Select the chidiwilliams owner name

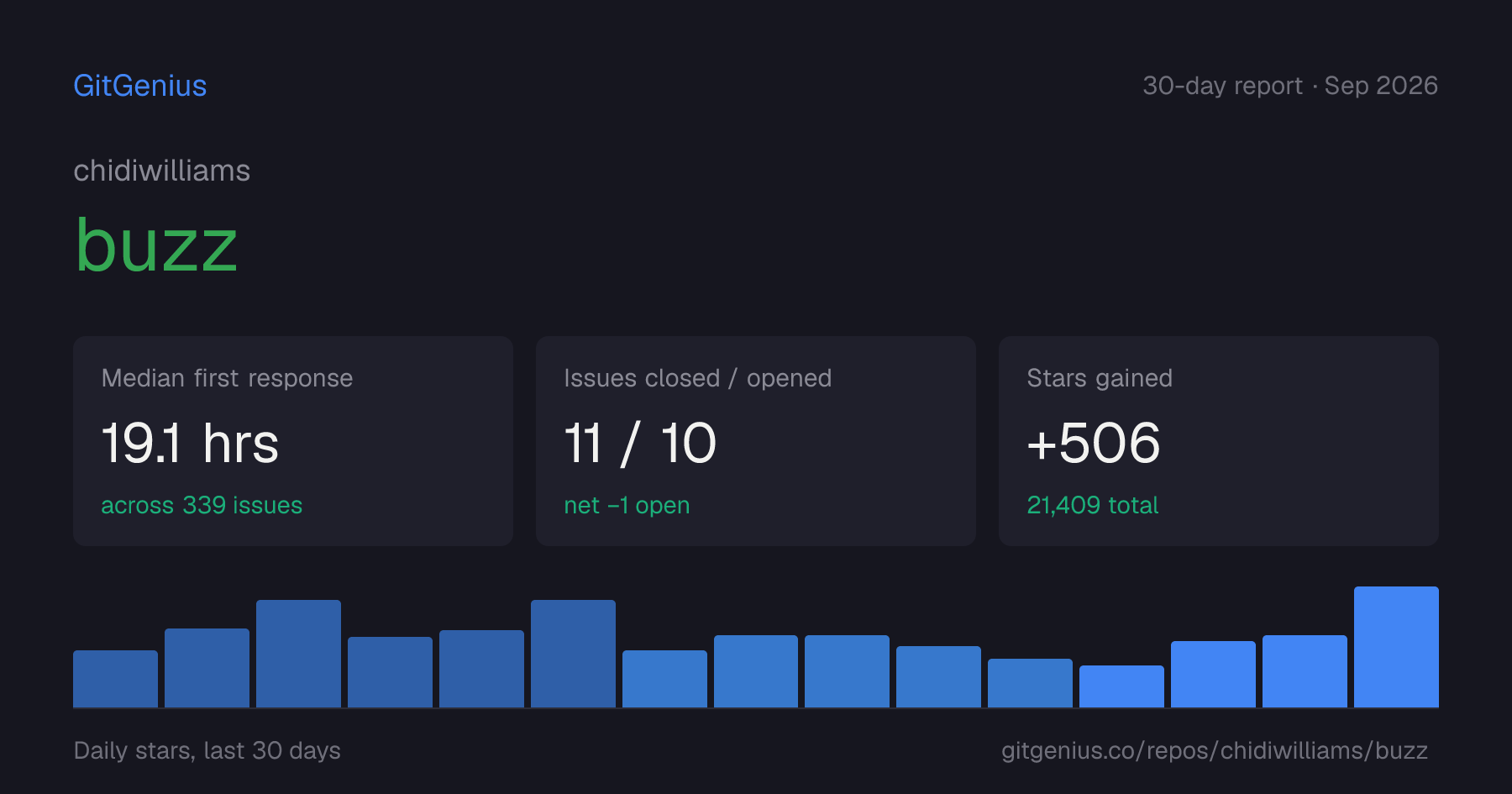pyautogui.click(x=162, y=171)
